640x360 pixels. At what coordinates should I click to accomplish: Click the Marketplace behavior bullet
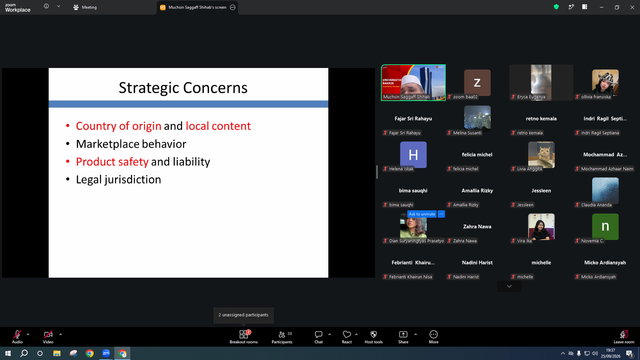click(131, 144)
